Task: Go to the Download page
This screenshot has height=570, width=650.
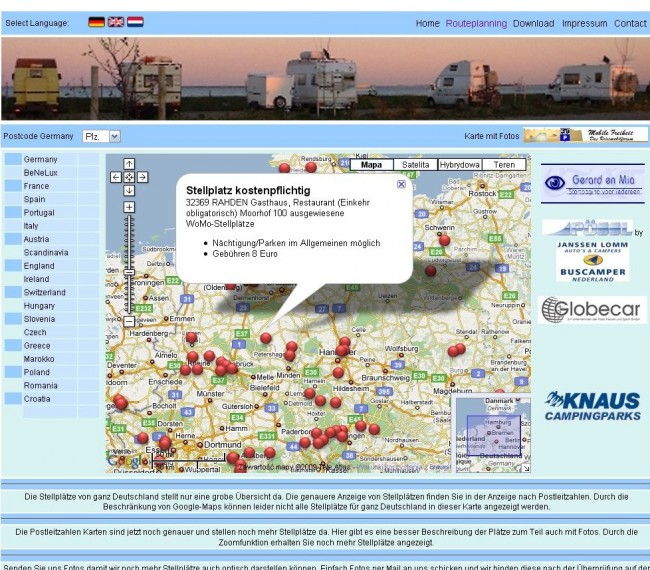Action: [533, 23]
